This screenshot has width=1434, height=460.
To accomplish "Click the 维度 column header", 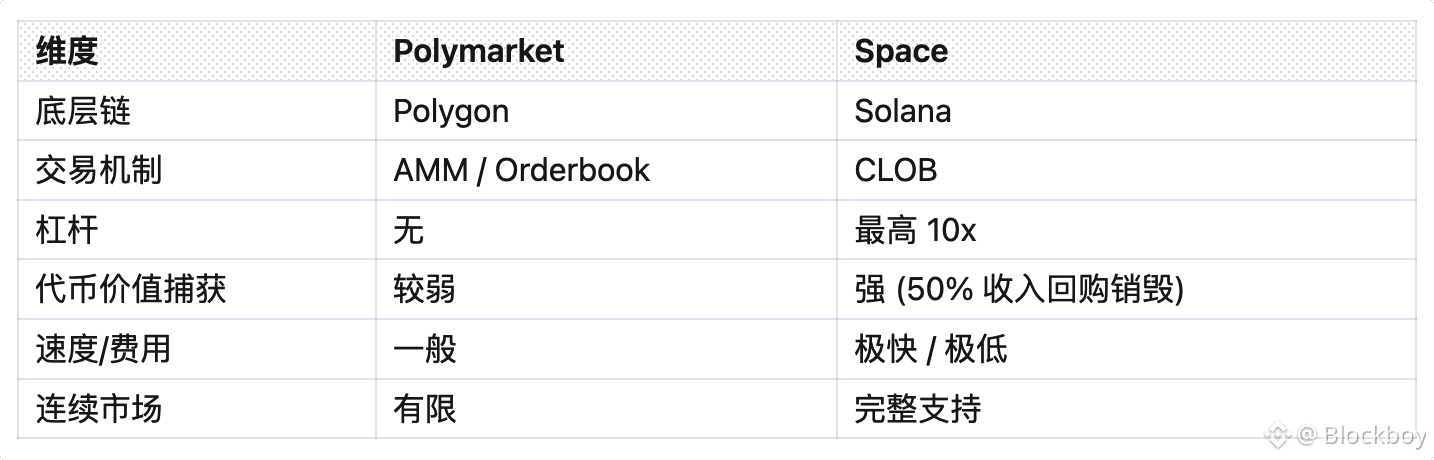I will pos(67,51).
